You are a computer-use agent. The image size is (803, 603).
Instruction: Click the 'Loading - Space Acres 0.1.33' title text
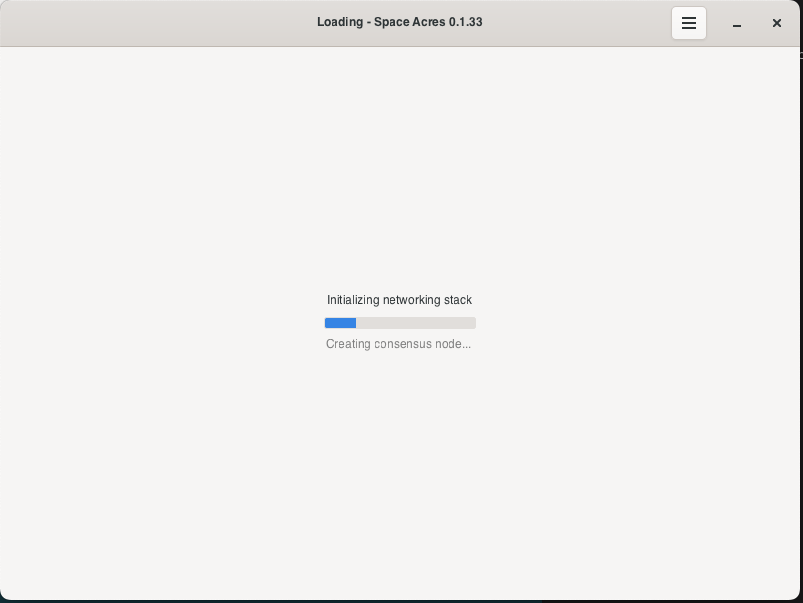399,22
